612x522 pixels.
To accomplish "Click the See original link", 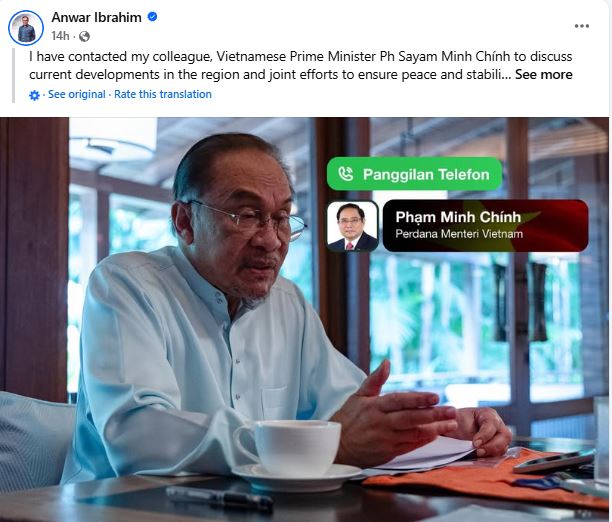I will tap(76, 94).
